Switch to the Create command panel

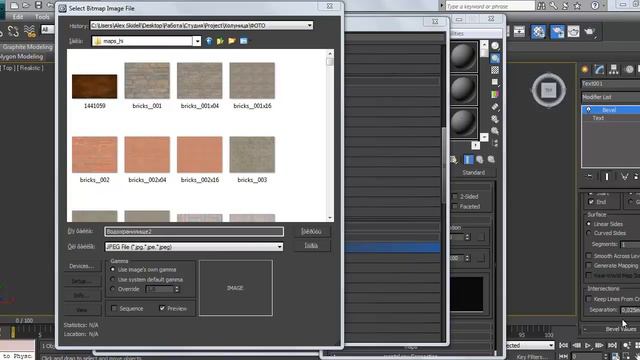click(x=585, y=69)
